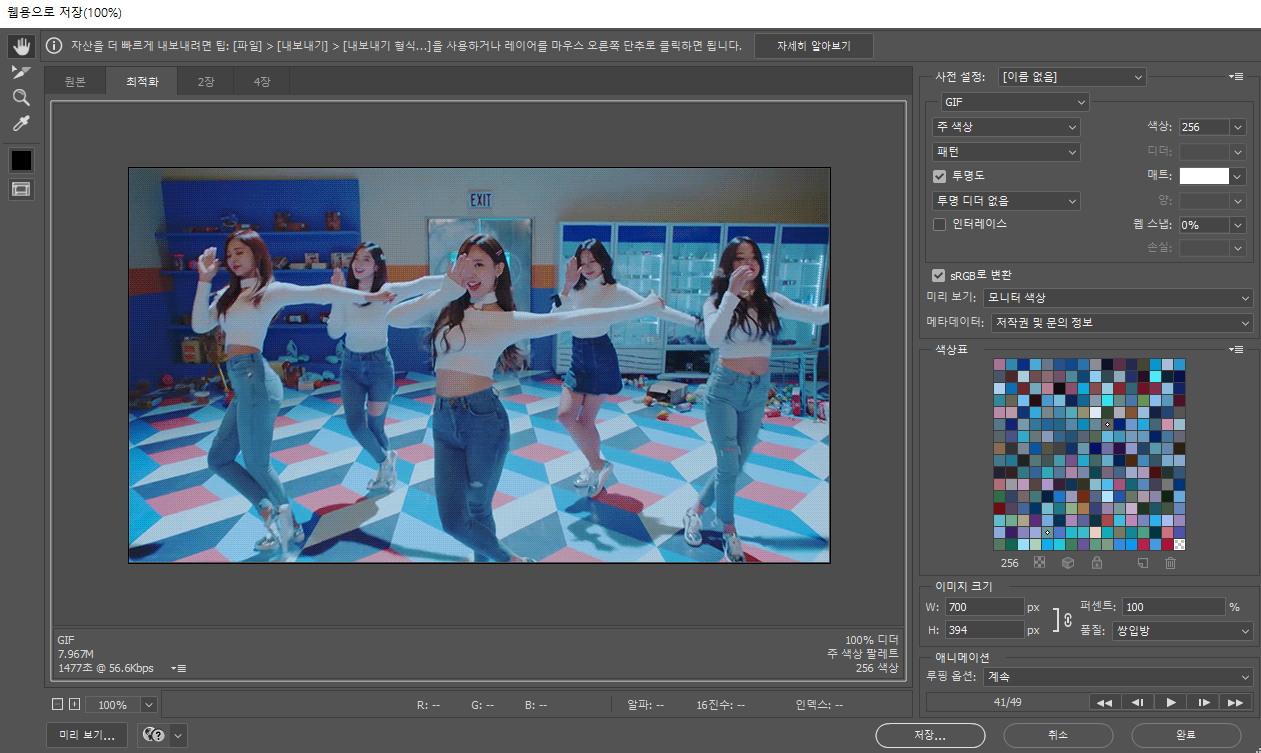The height and width of the screenshot is (753, 1261).
Task: Select the Eyedropper tool
Action: [21, 124]
